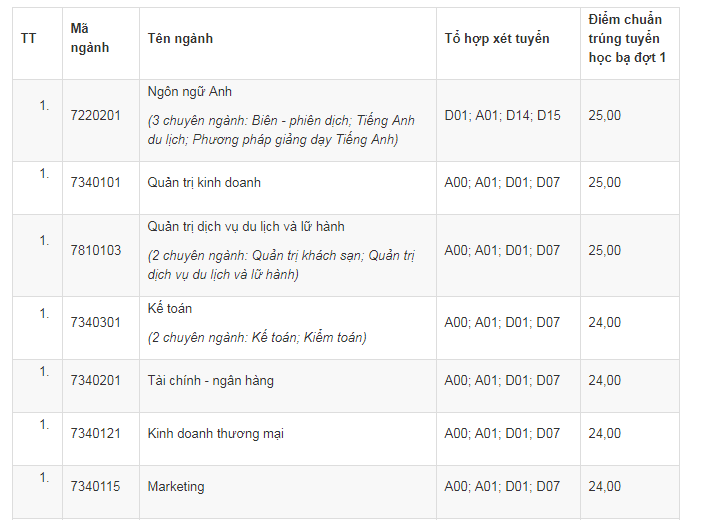Click major code 7340115
The width and height of the screenshot is (711, 520).
point(95,487)
